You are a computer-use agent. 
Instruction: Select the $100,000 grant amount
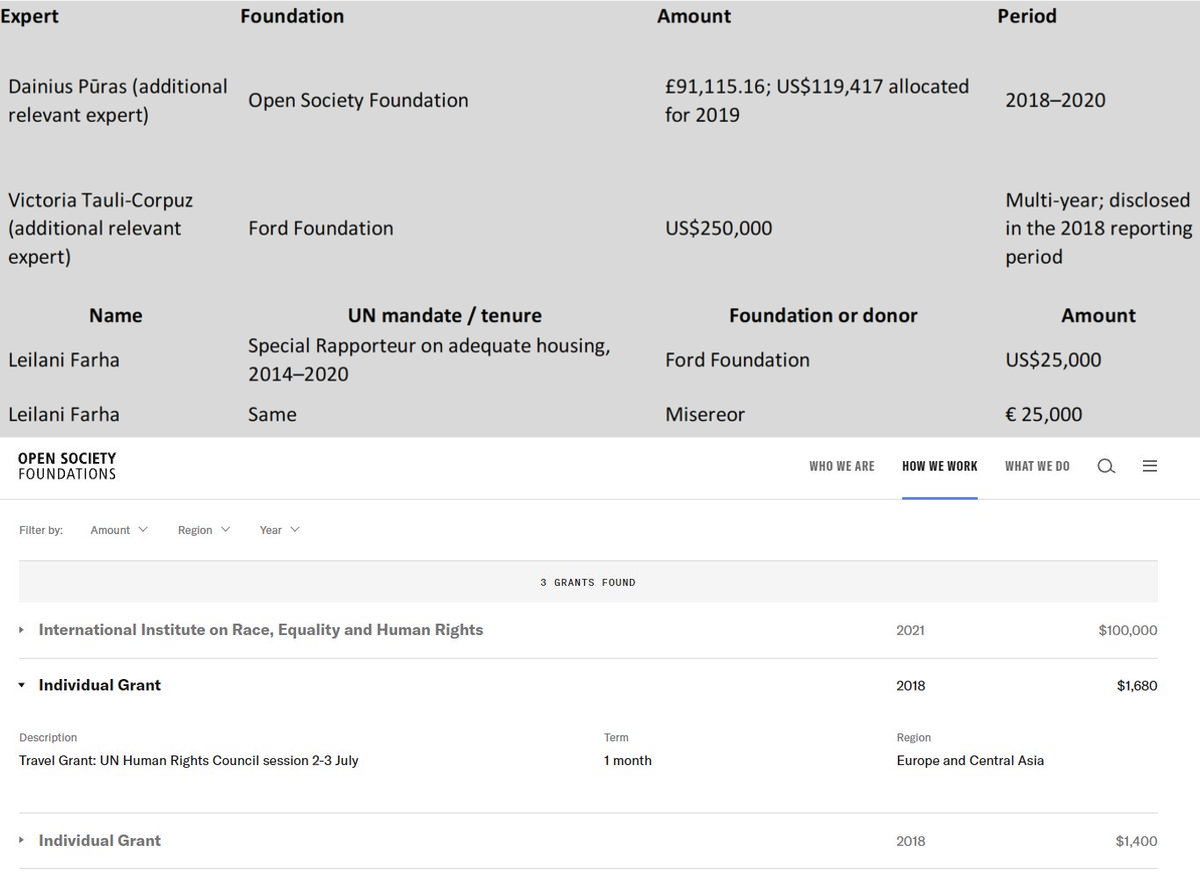(x=1128, y=630)
